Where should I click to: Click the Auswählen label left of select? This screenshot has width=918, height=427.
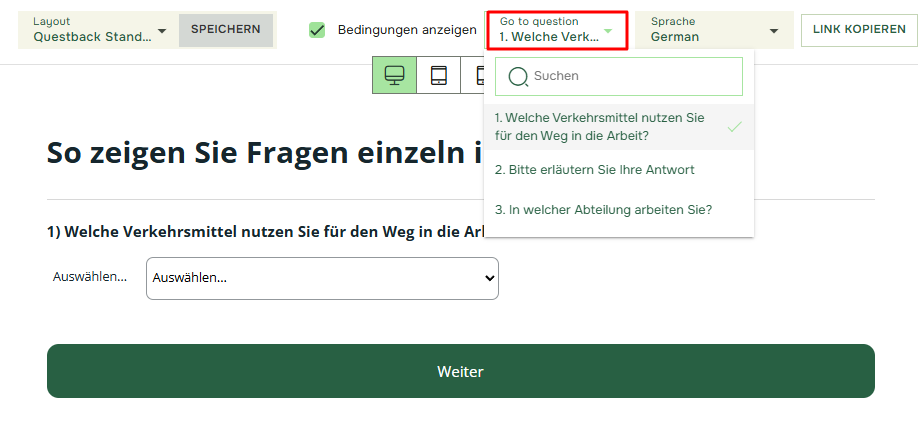(90, 277)
